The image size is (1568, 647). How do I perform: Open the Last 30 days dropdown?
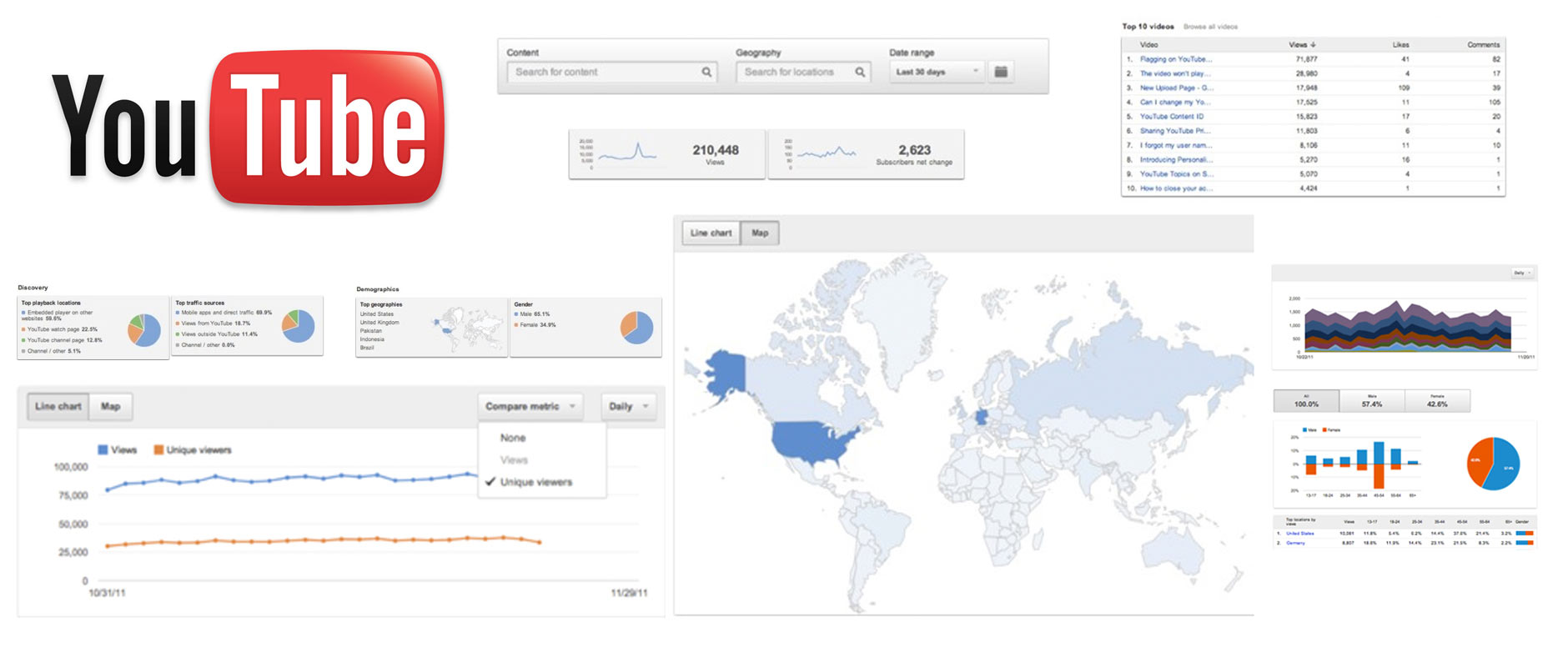(x=937, y=72)
